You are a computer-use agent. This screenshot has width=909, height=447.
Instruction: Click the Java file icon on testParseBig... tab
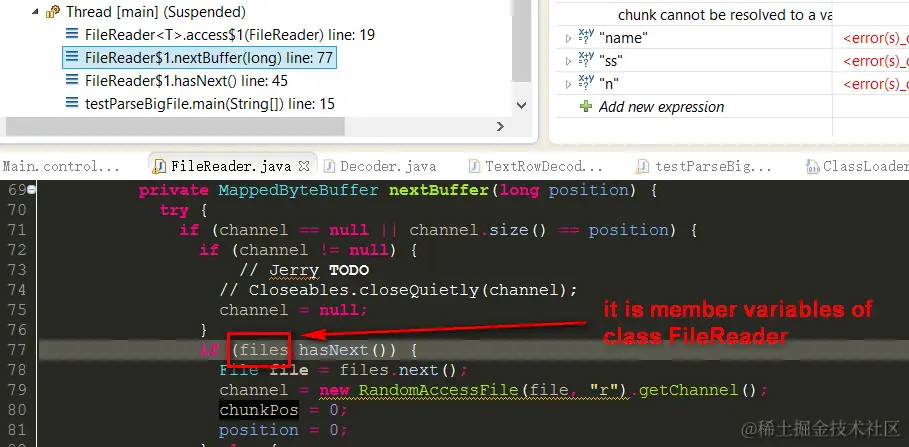point(642,166)
